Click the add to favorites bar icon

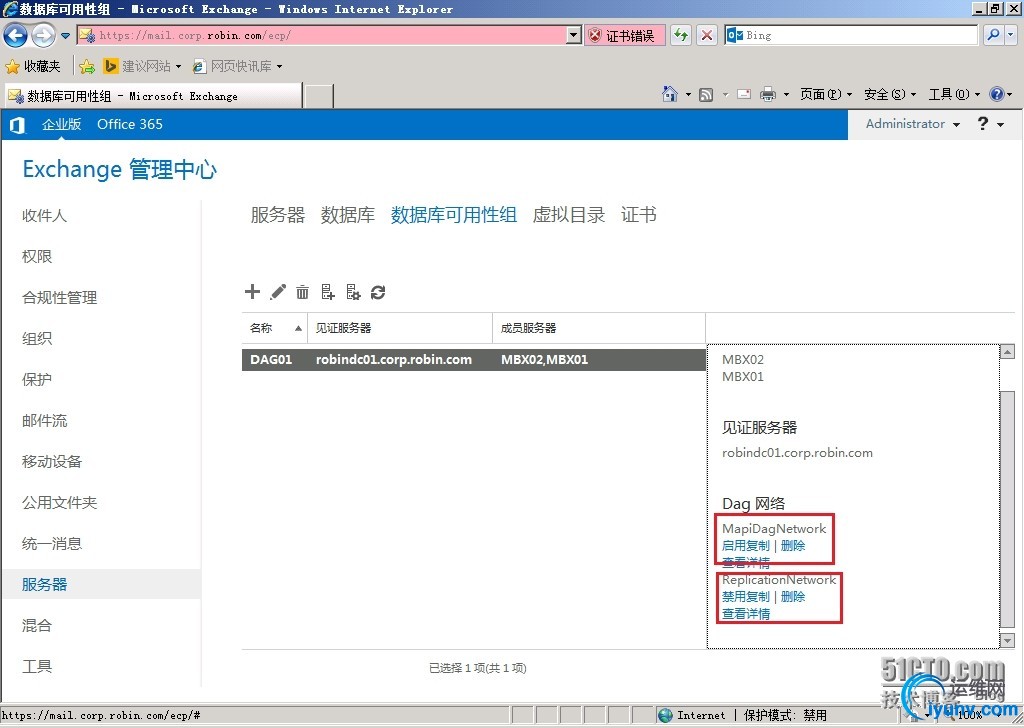tap(87, 67)
